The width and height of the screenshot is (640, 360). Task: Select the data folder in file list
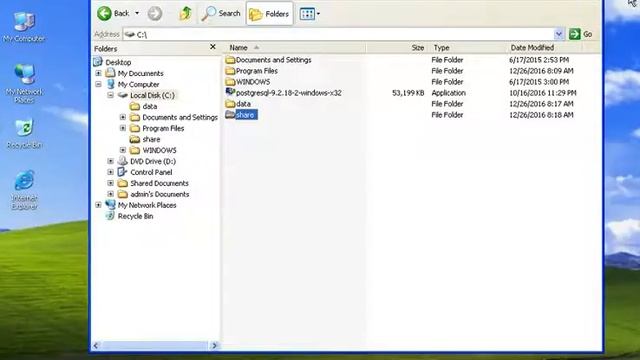(x=238, y=104)
